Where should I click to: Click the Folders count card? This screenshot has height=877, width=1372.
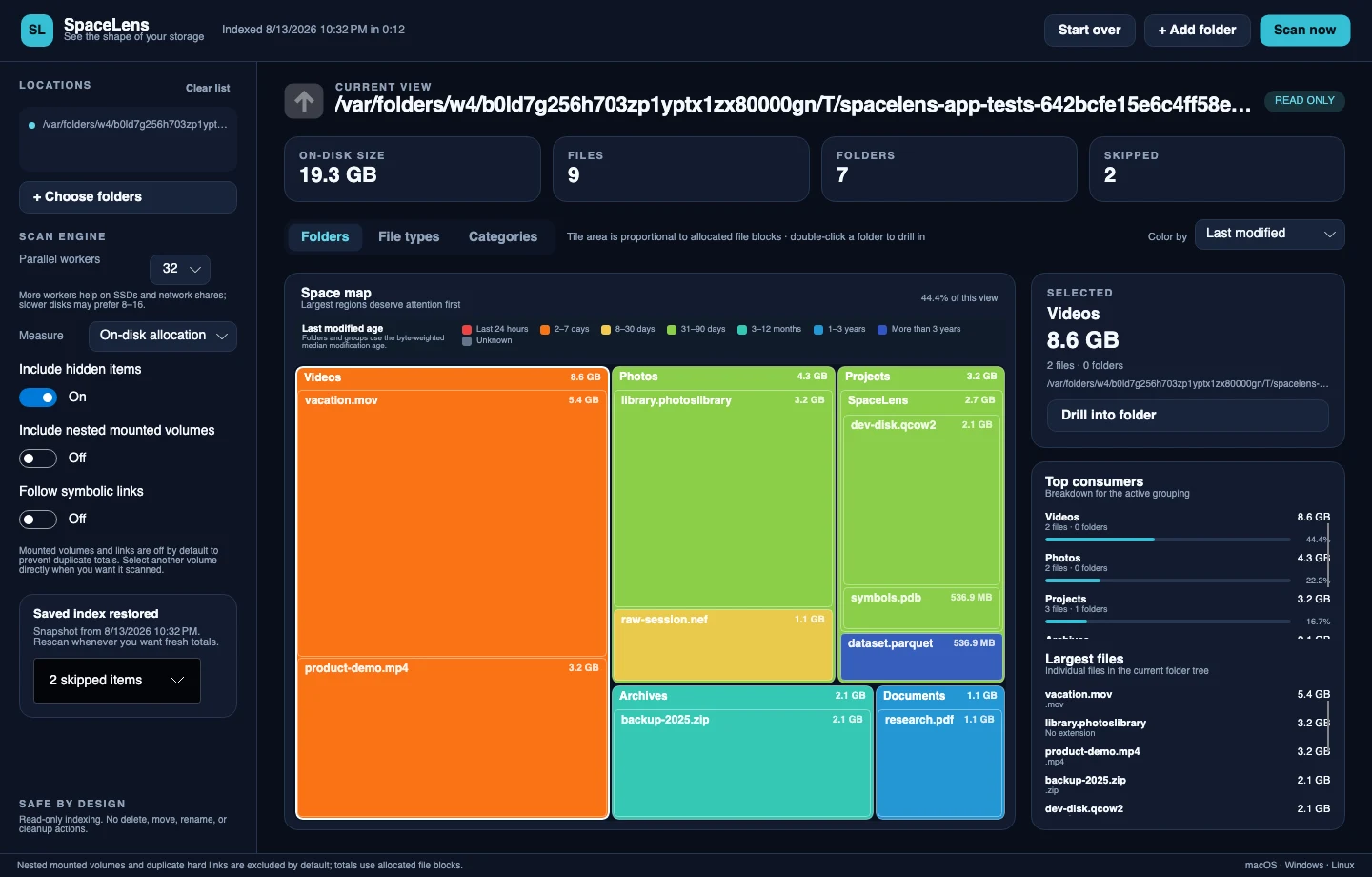coord(949,170)
